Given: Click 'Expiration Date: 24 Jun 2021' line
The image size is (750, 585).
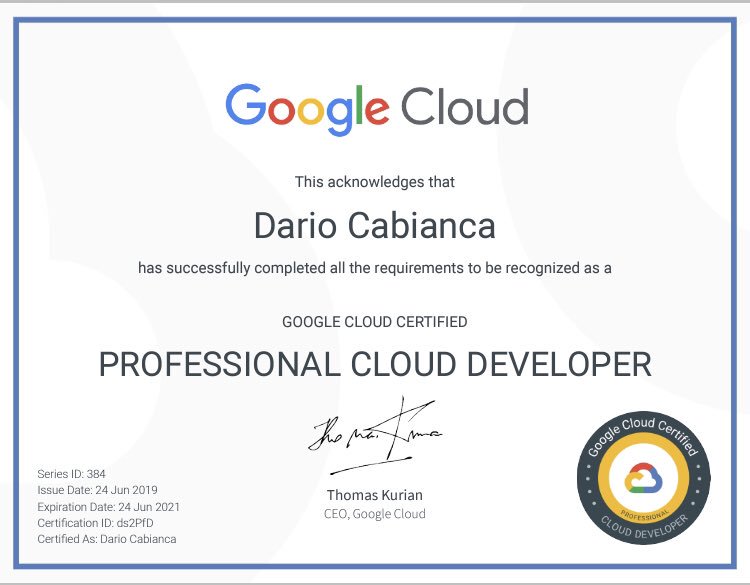Looking at the screenshot, I should 109,507.
